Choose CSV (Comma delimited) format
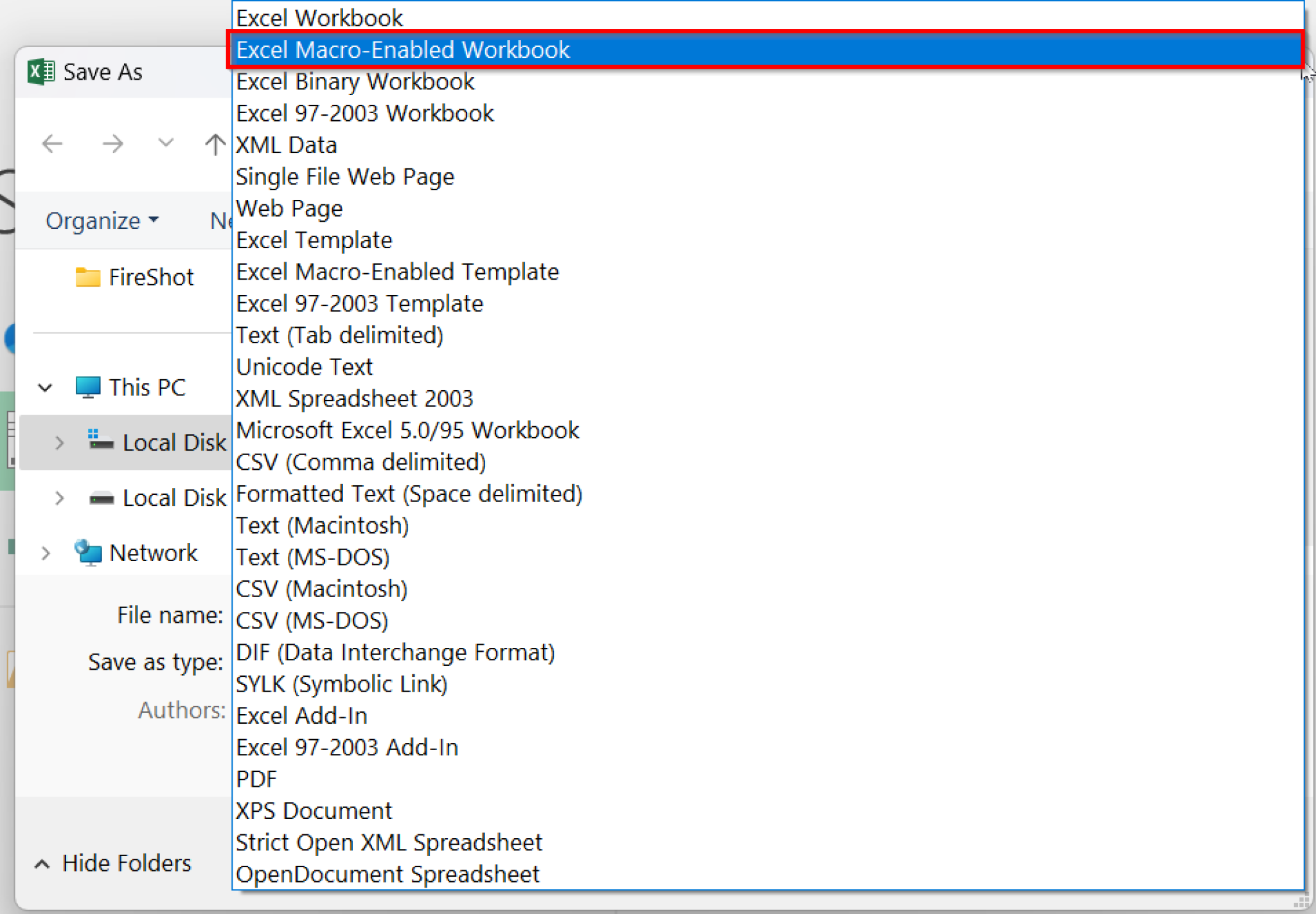 360,461
